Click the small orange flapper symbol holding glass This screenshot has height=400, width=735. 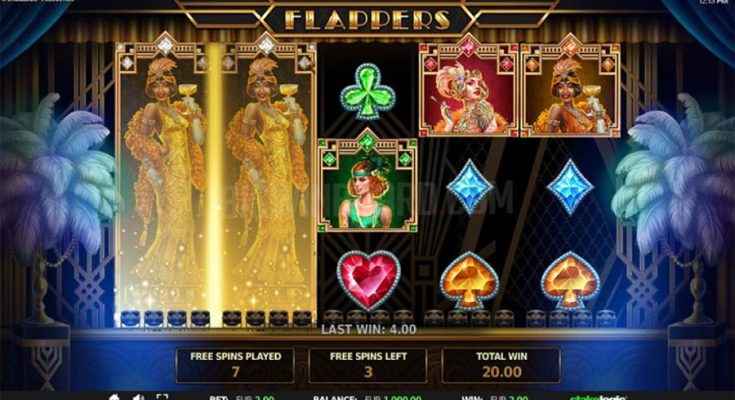point(570,88)
